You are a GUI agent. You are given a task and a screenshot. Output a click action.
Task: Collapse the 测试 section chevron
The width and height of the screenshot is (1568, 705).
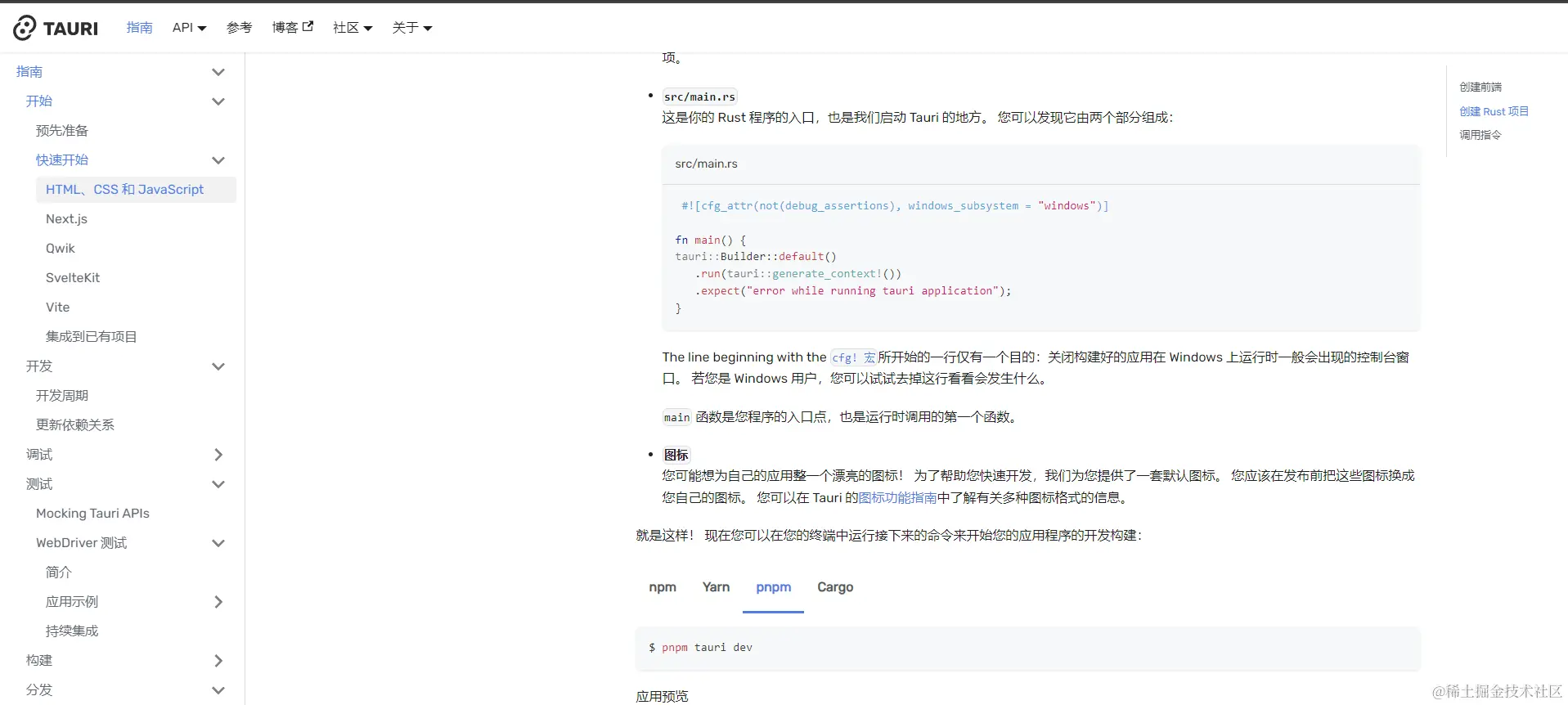pyautogui.click(x=218, y=484)
